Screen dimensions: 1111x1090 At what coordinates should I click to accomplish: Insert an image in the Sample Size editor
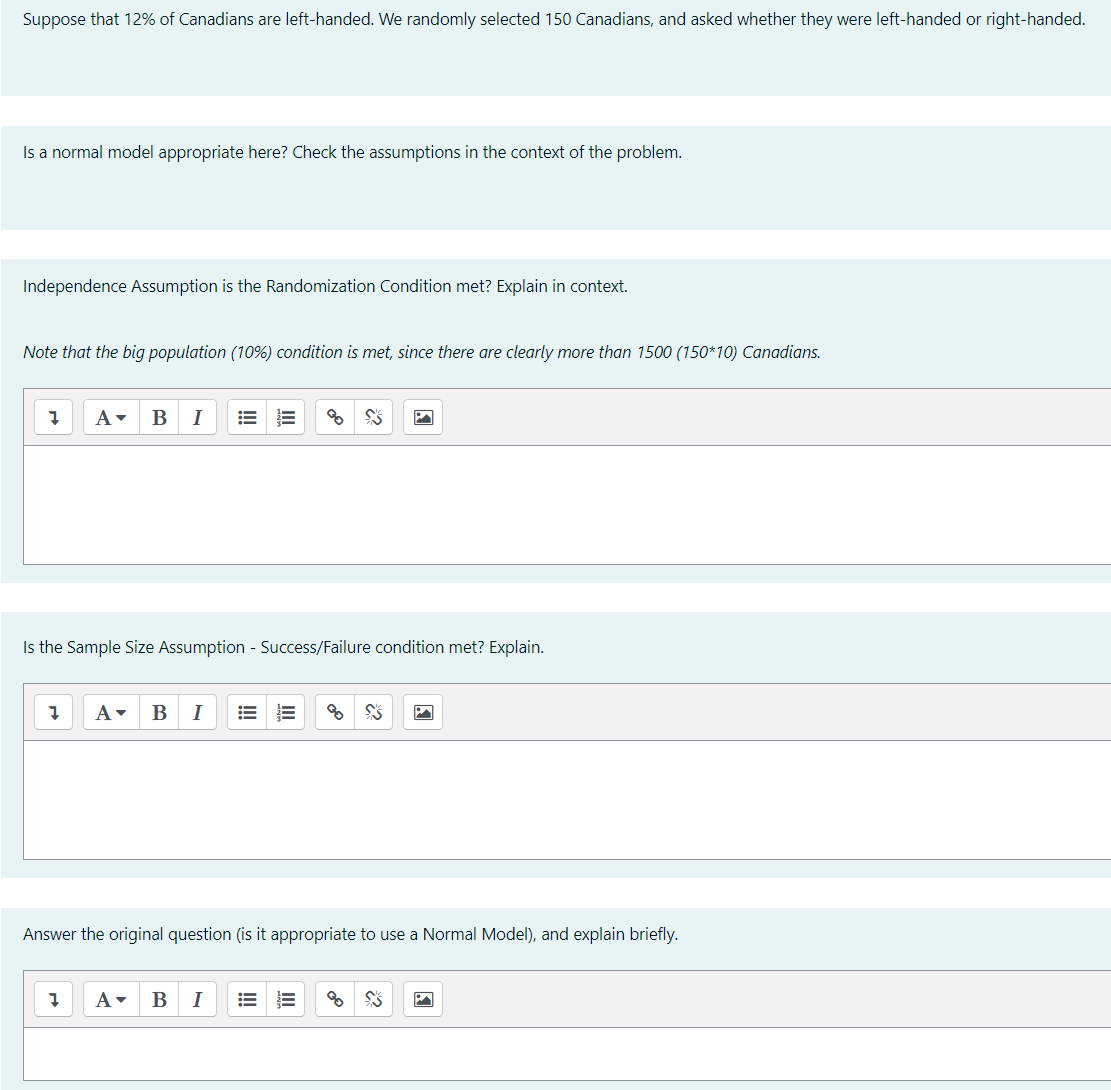pyautogui.click(x=422, y=712)
